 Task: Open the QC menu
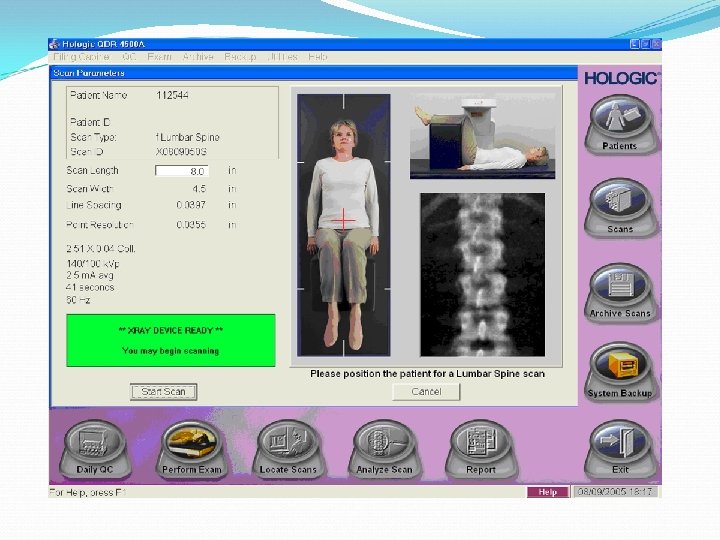(x=129, y=57)
